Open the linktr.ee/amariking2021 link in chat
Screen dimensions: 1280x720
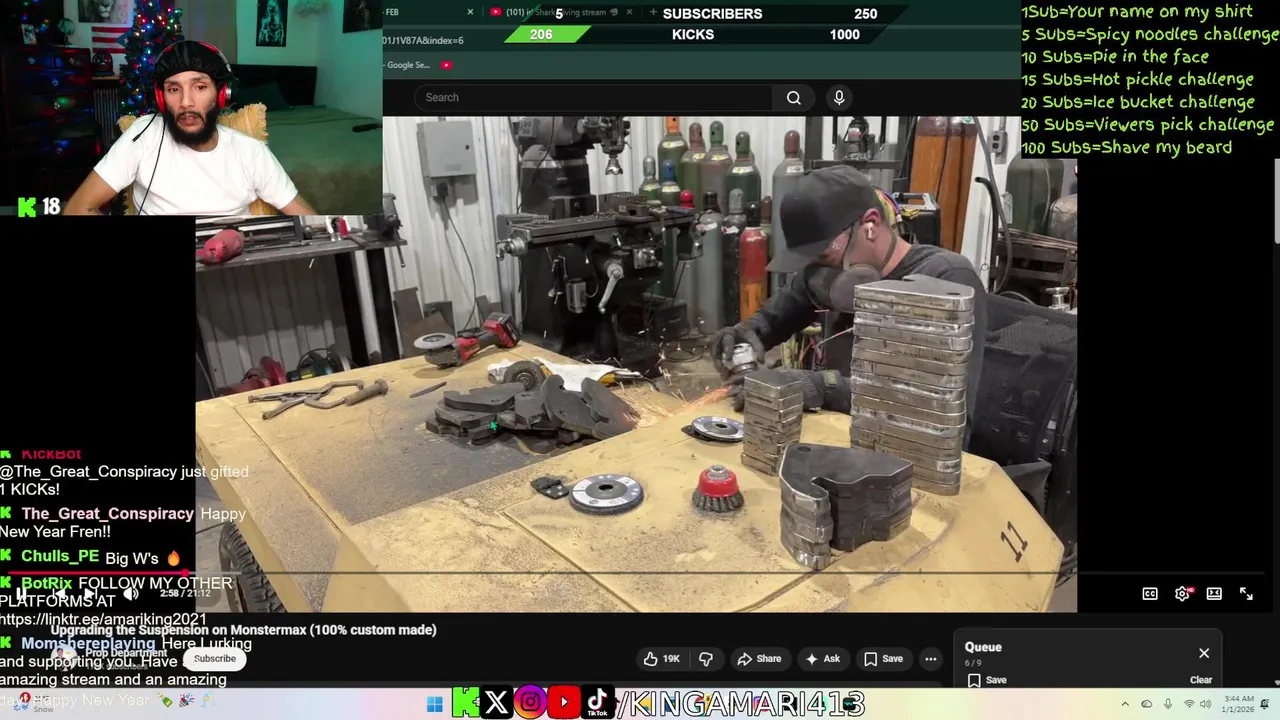pyautogui.click(x=103, y=620)
